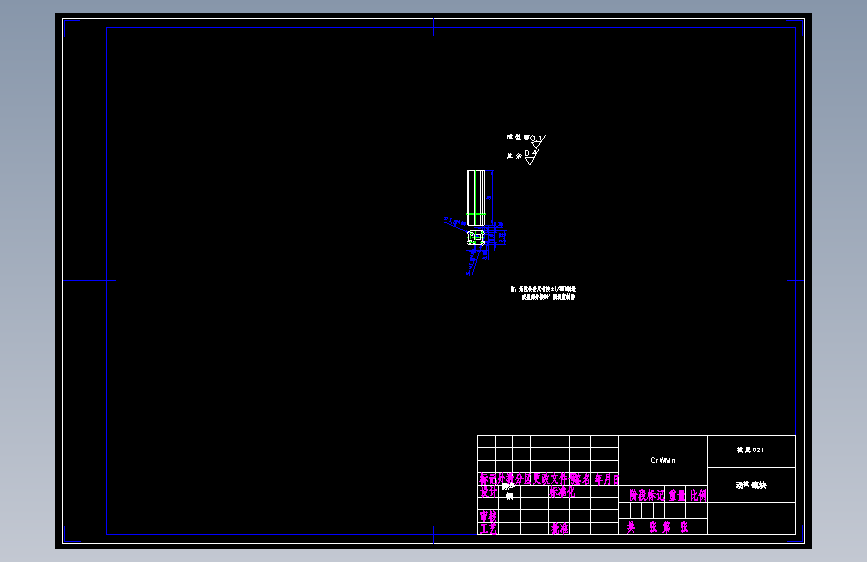Select the angled leader dimension left of the bottom view
Image resolution: width=867 pixels, height=562 pixels.
pos(457,223)
